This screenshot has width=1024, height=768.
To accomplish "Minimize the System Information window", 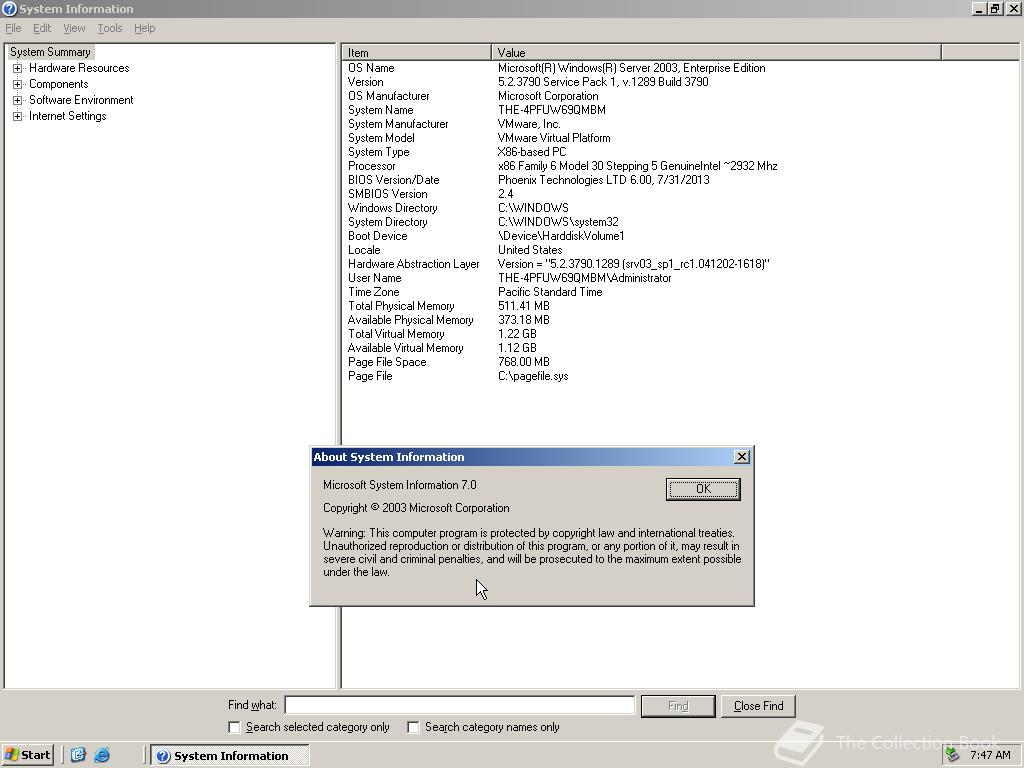I will pyautogui.click(x=979, y=8).
